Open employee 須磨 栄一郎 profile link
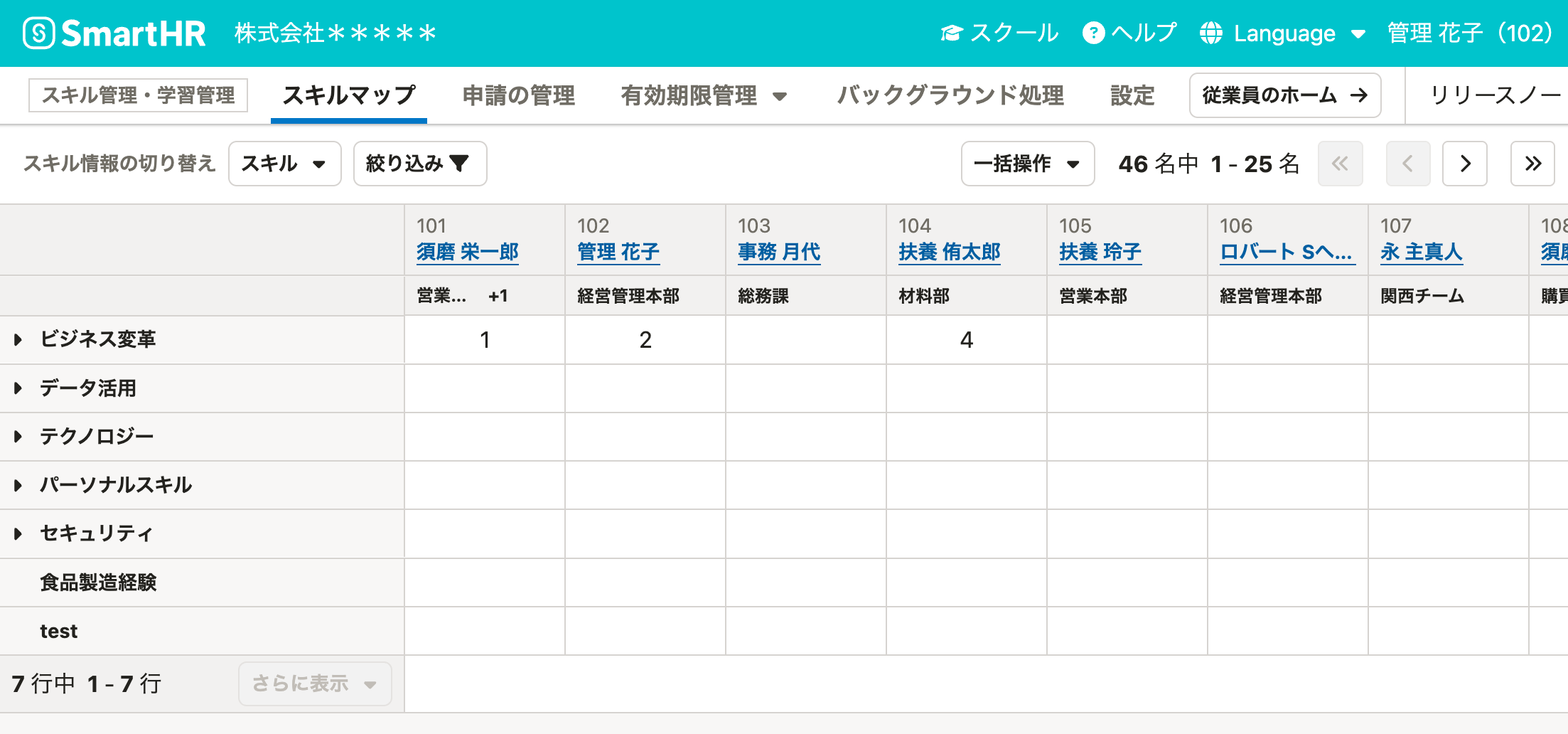Screen dimensions: 1568x734 point(467,252)
